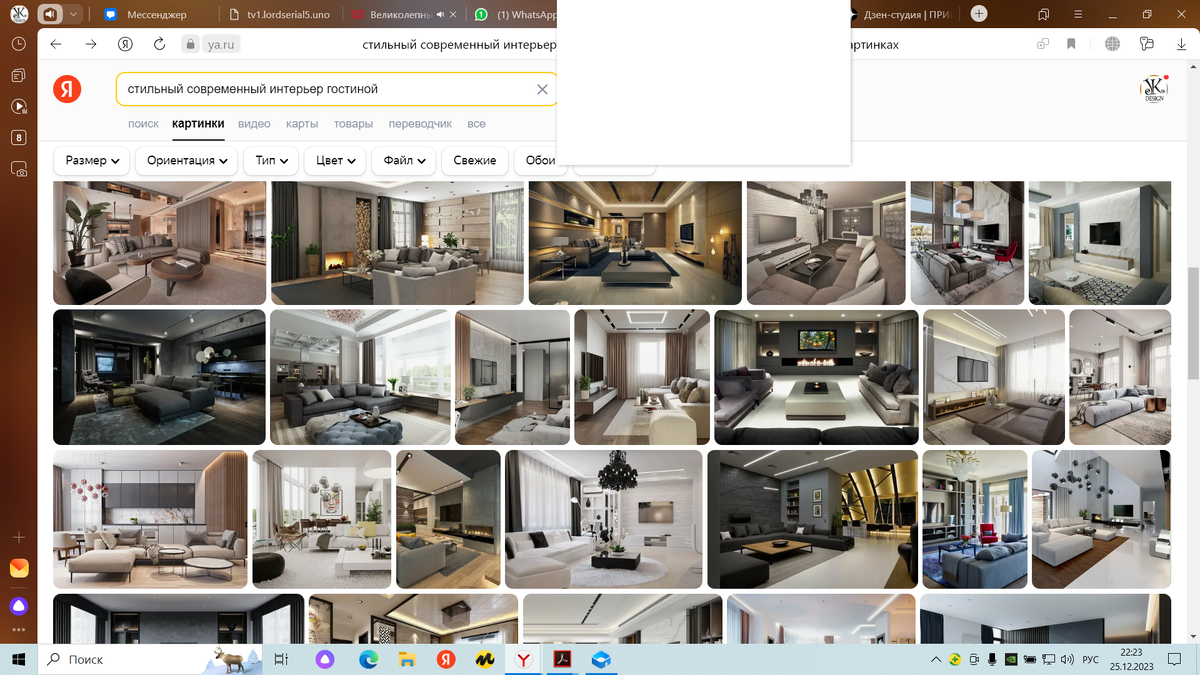
Task: Open thumbnail with red armchair and blue curtains
Action: tap(974, 519)
